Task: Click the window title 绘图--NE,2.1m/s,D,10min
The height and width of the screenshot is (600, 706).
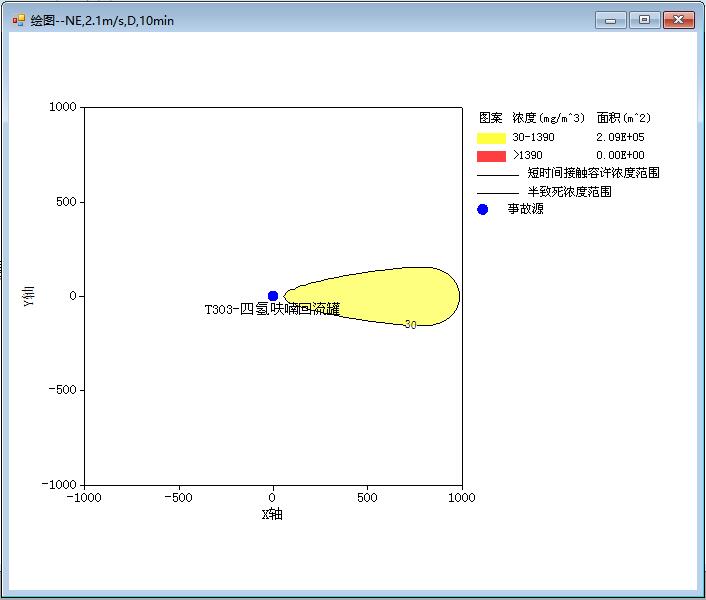Action: coord(102,21)
